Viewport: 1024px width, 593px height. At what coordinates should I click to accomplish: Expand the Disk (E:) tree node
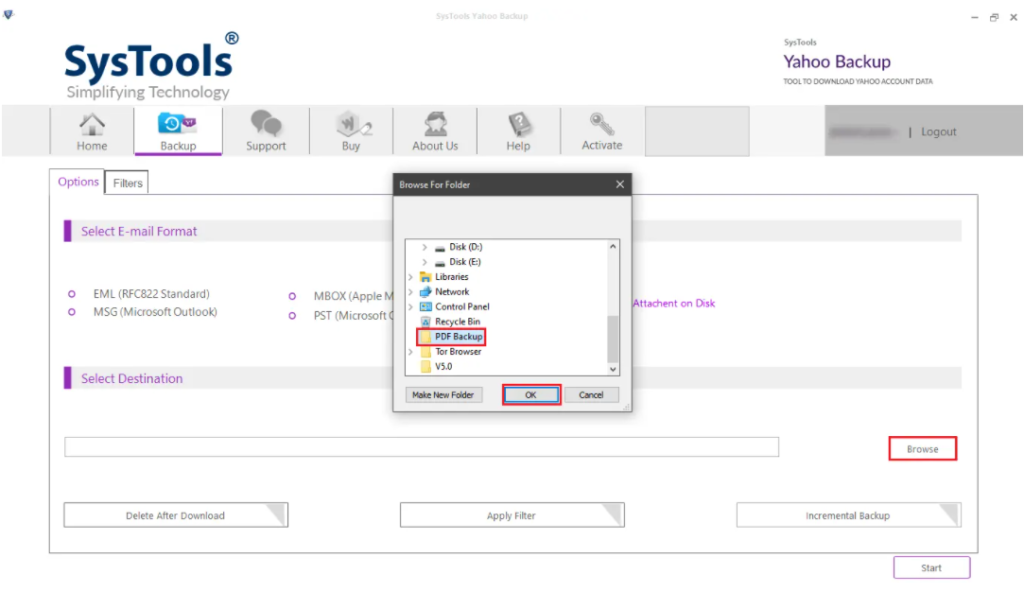(424, 263)
